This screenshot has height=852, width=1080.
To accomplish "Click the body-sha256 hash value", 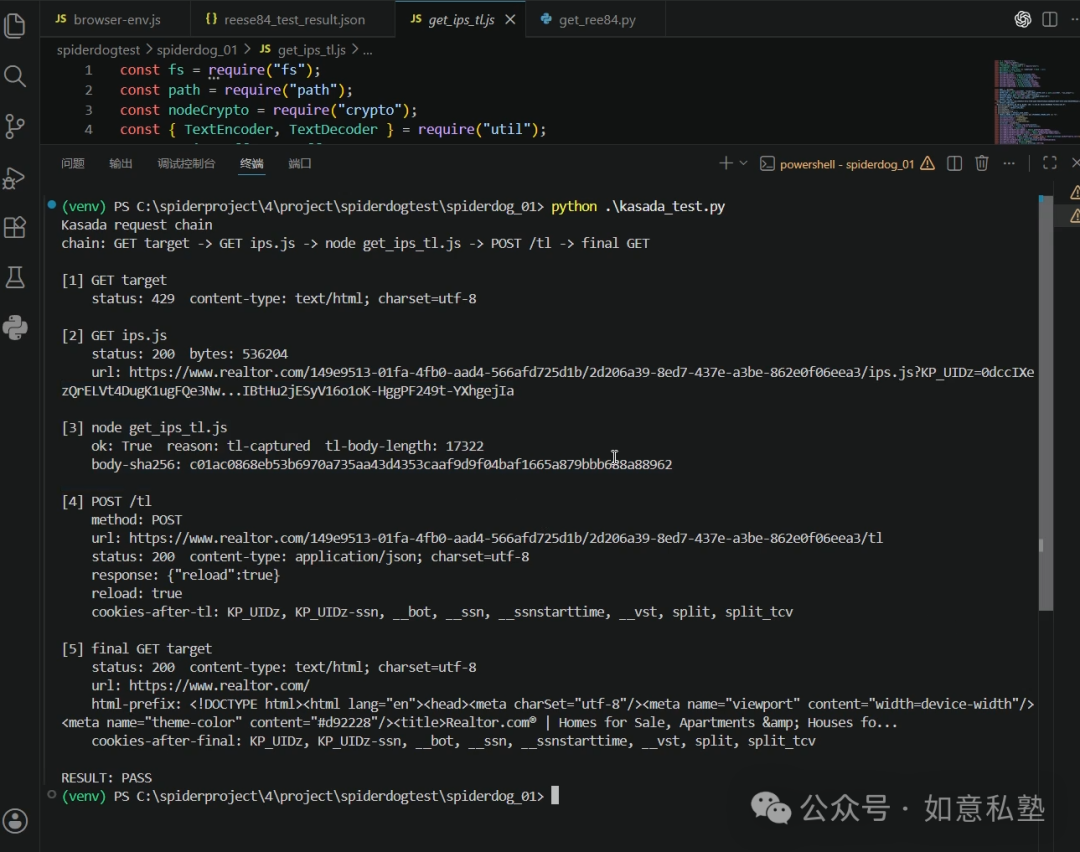I will (430, 464).
